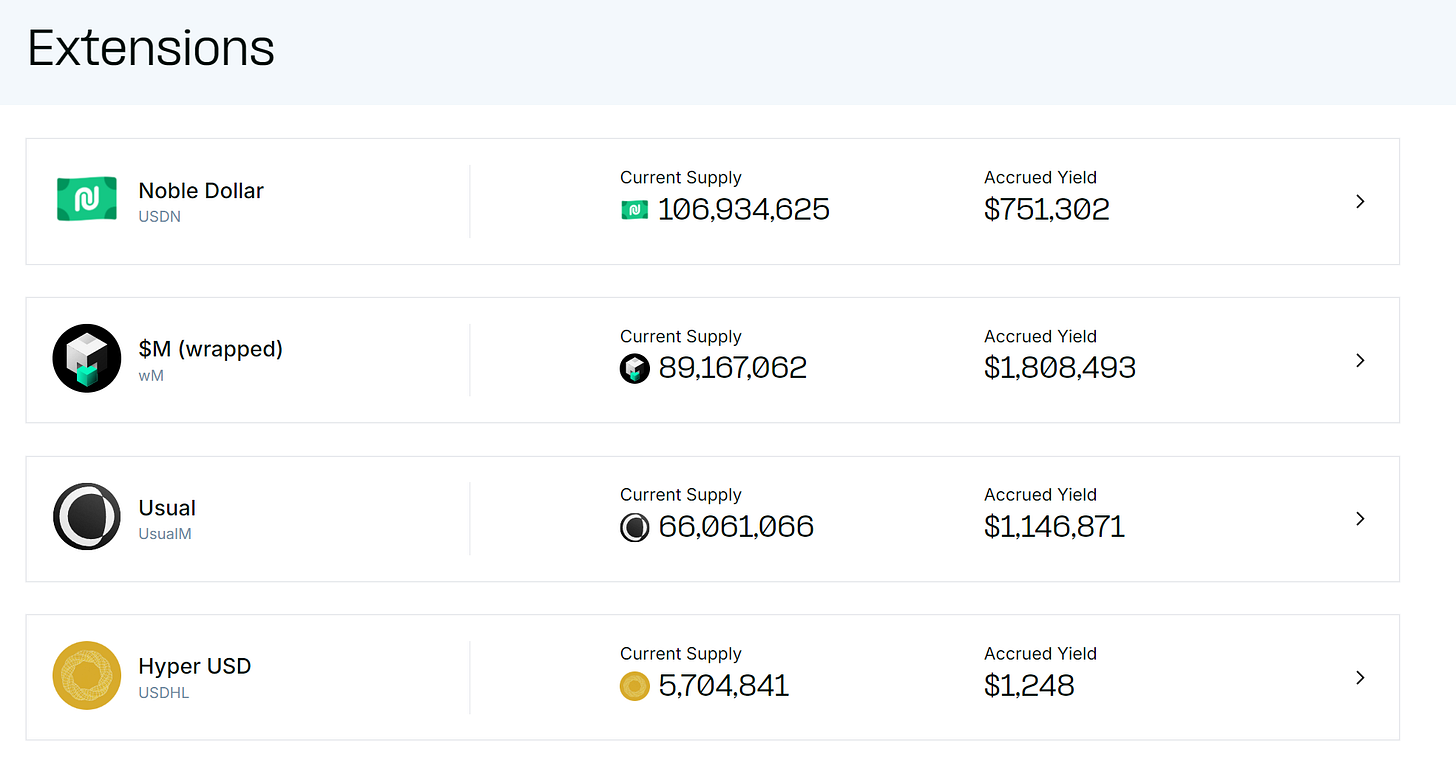Click the USDN ticker label

[160, 216]
